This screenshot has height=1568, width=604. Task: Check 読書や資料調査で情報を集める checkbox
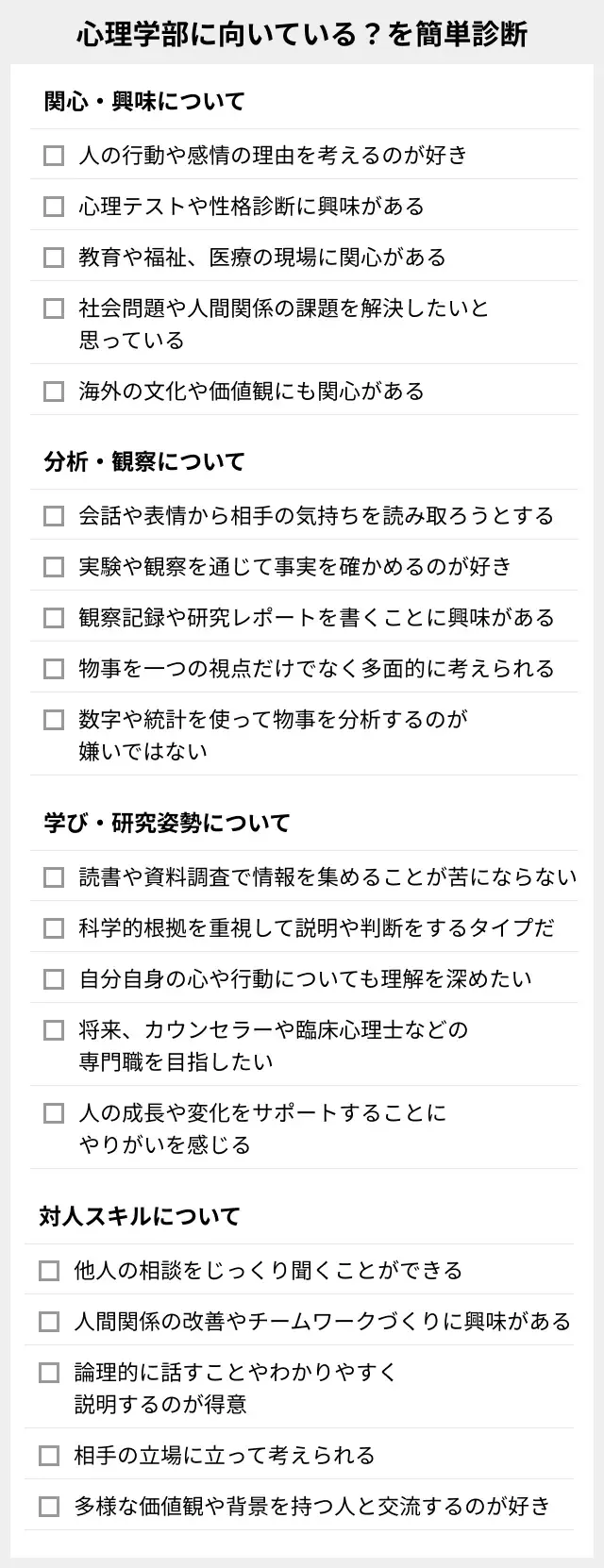pyautogui.click(x=54, y=877)
